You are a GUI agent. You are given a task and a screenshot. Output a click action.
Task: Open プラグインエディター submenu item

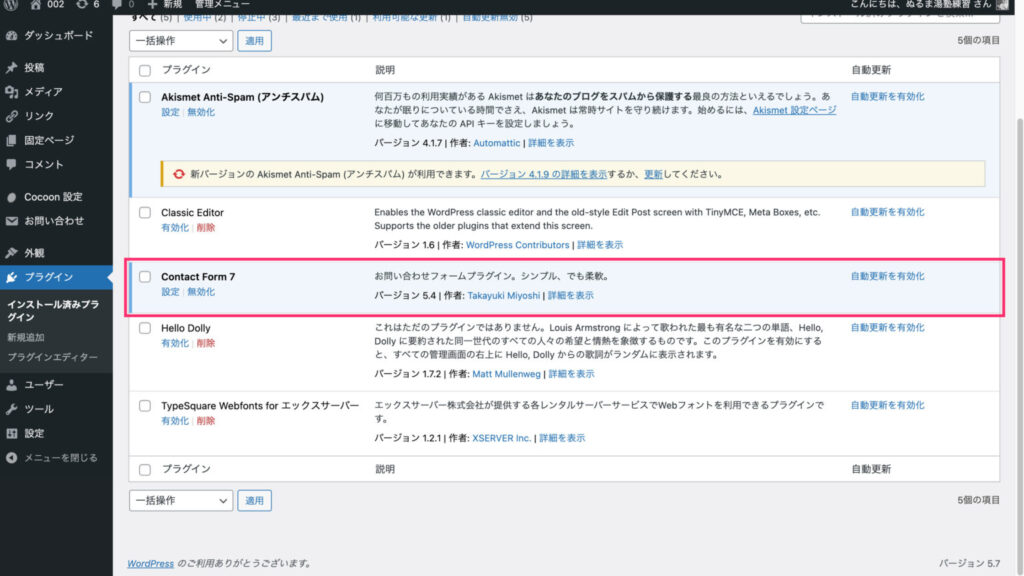[x=52, y=357]
